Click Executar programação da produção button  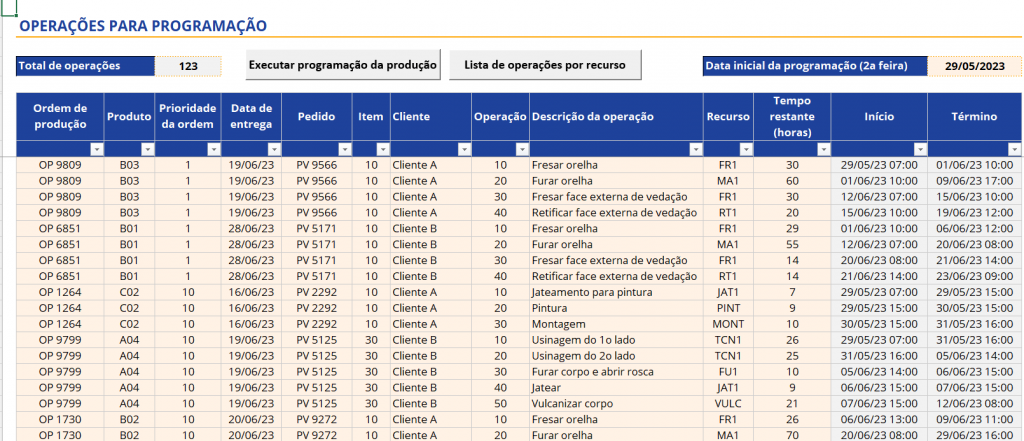pos(343,65)
